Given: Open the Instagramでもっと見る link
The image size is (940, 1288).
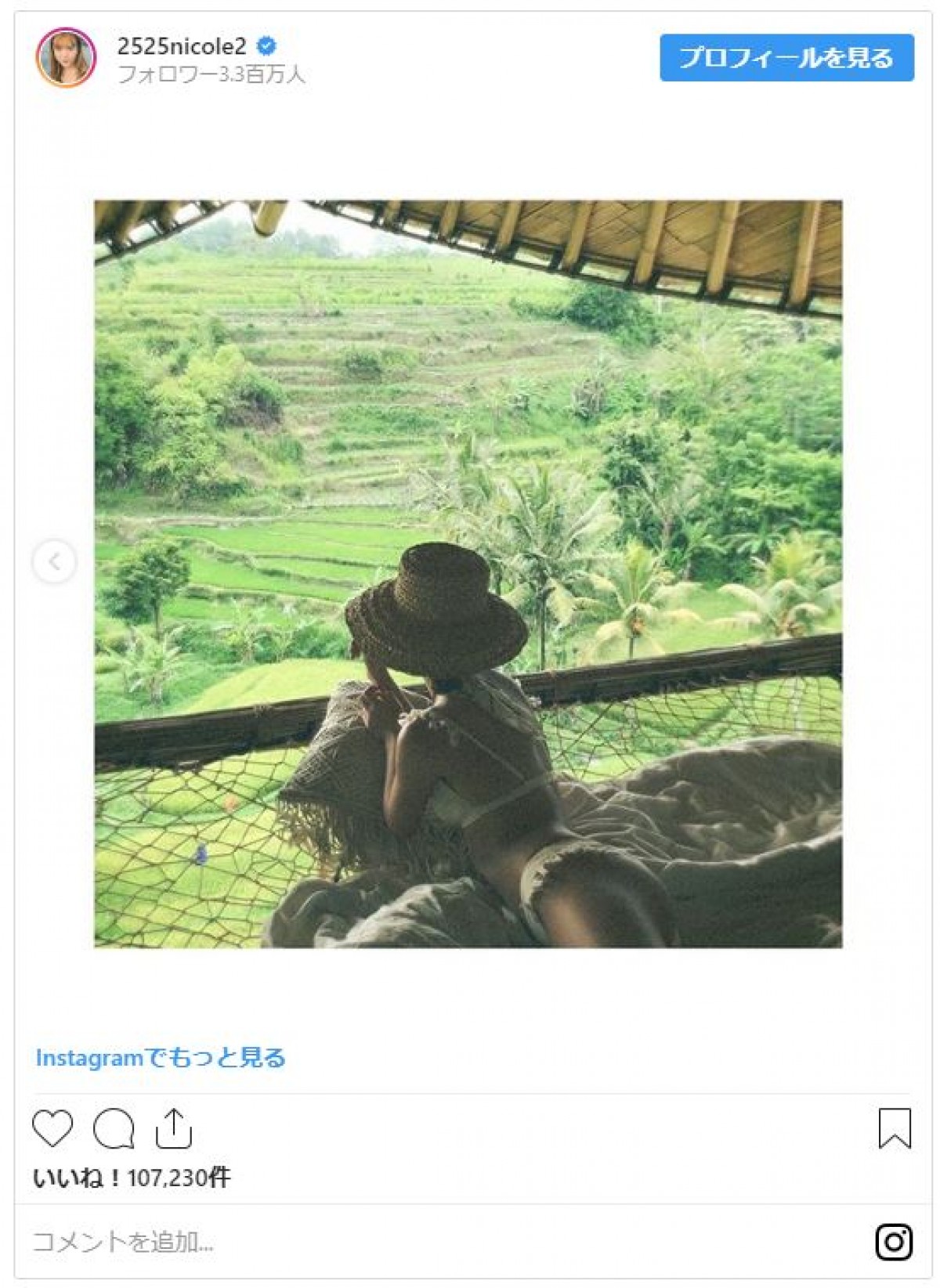Looking at the screenshot, I should click(x=161, y=1058).
